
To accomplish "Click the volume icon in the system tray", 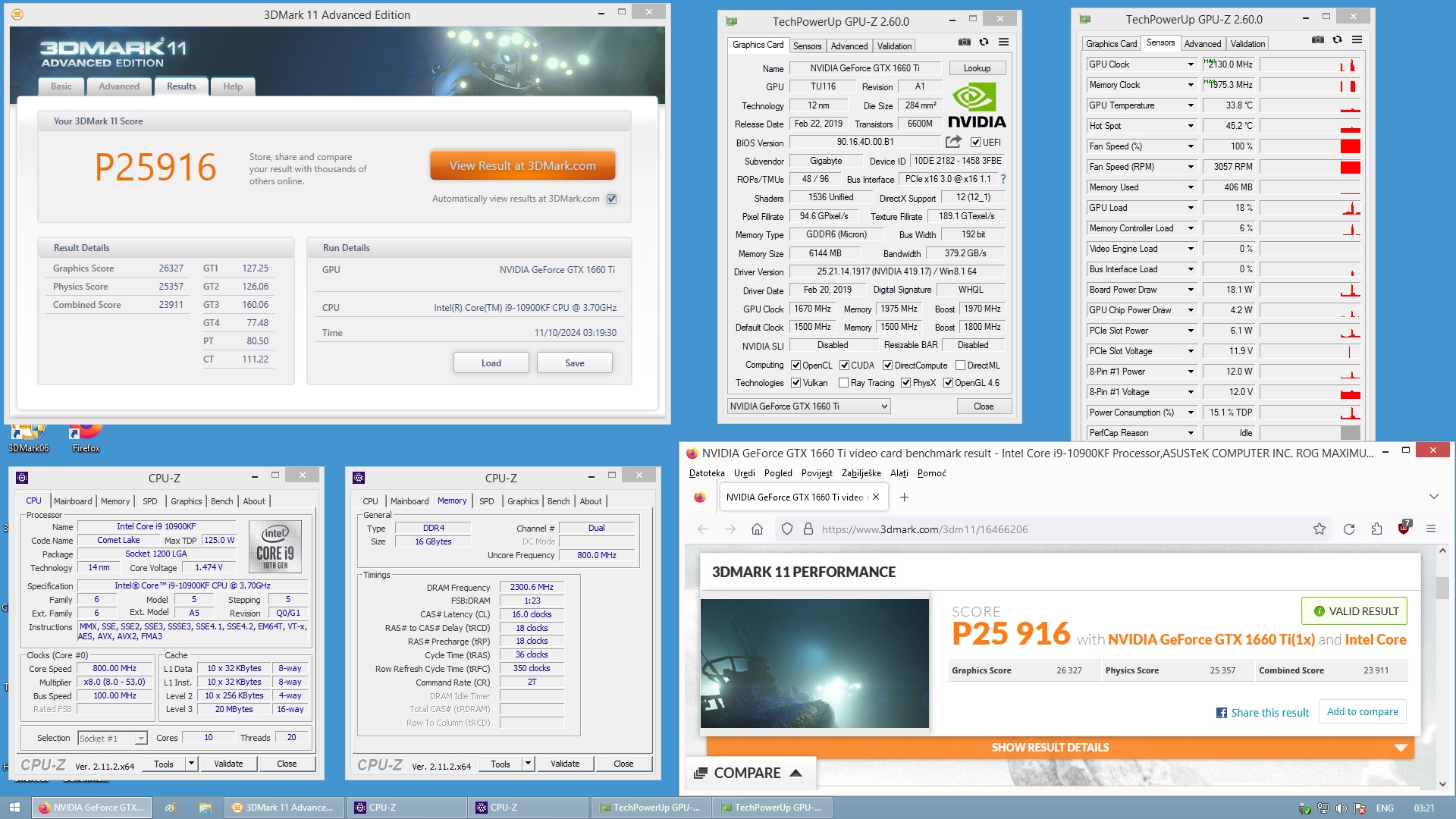I will (x=1341, y=808).
